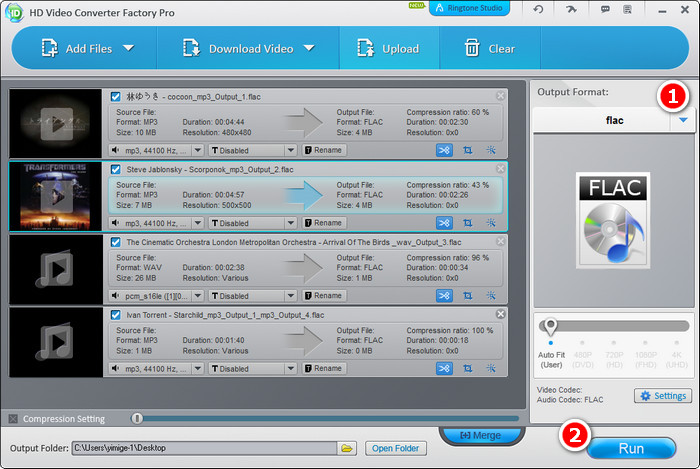Click the Download Video button
This screenshot has height=469, width=700.
[238, 49]
